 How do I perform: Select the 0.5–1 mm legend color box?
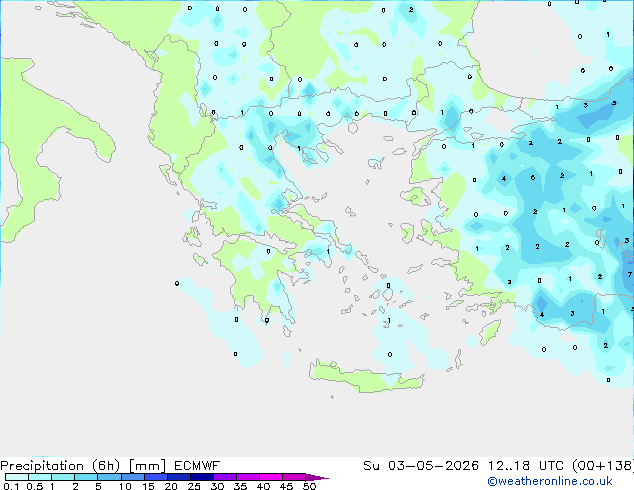point(40,477)
